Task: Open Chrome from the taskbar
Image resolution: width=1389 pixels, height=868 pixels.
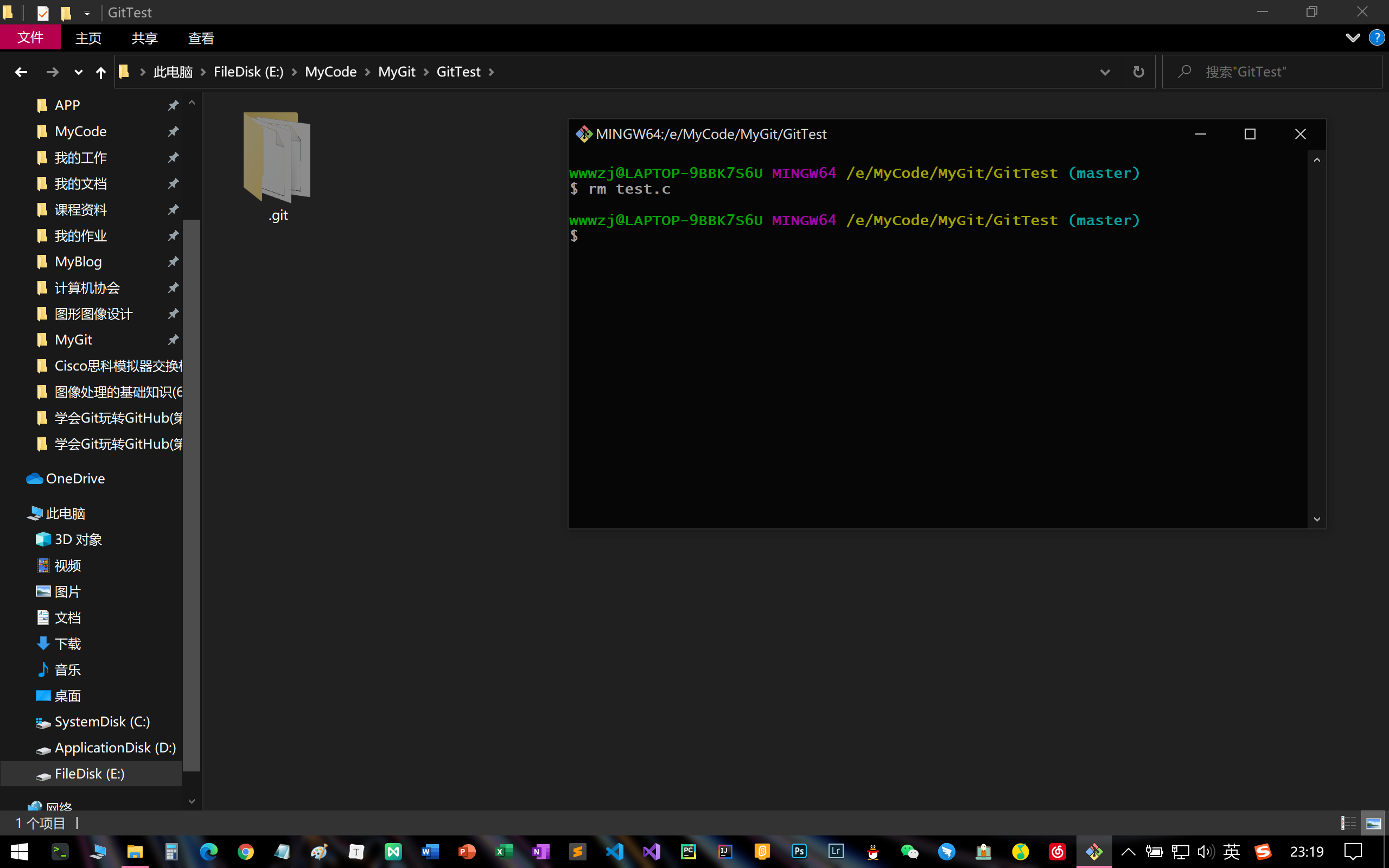Action: click(x=246, y=852)
